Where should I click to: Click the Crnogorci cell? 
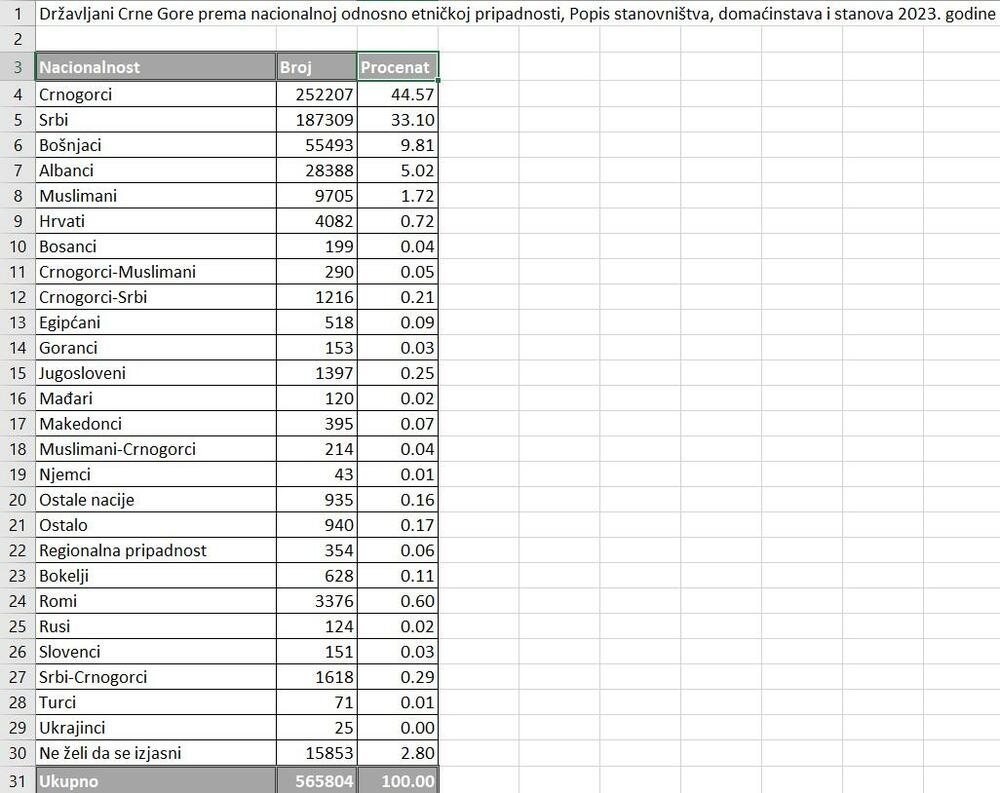coord(155,94)
